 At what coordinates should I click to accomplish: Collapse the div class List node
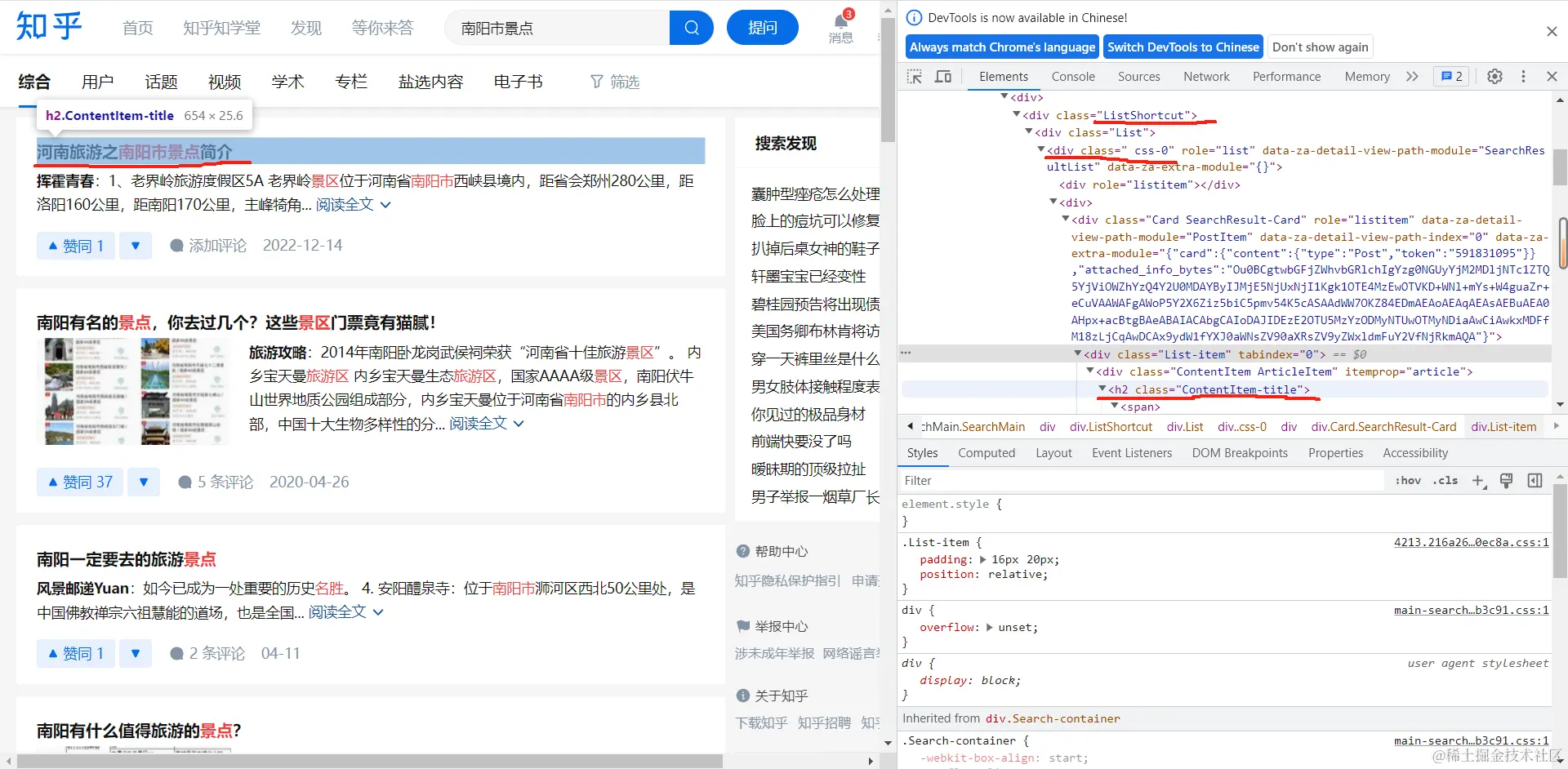pyautogui.click(x=1029, y=132)
